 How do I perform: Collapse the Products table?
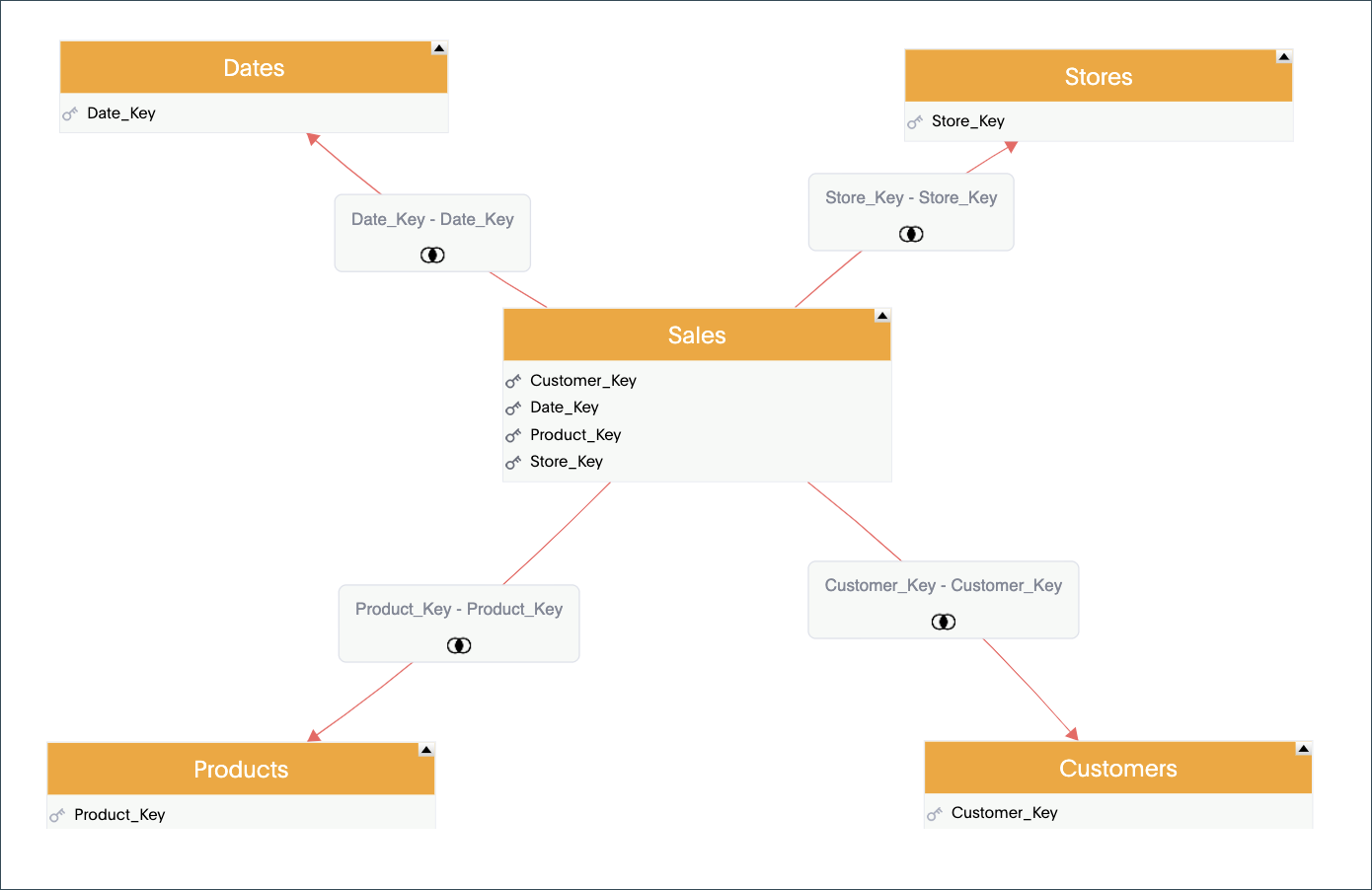coord(426,750)
